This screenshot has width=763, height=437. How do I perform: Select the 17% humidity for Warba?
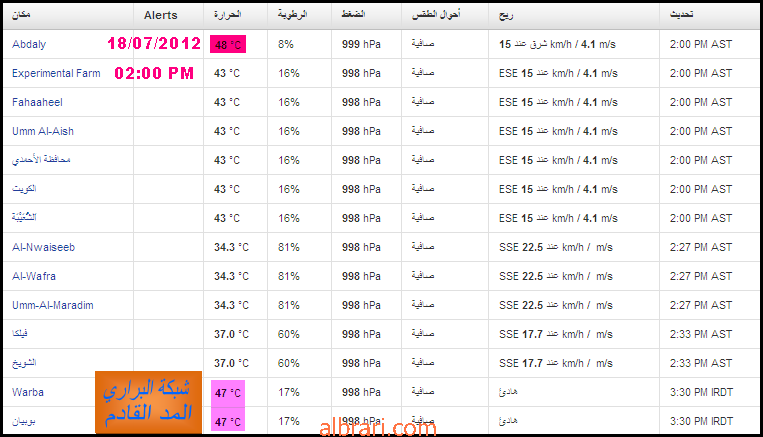pos(289,392)
